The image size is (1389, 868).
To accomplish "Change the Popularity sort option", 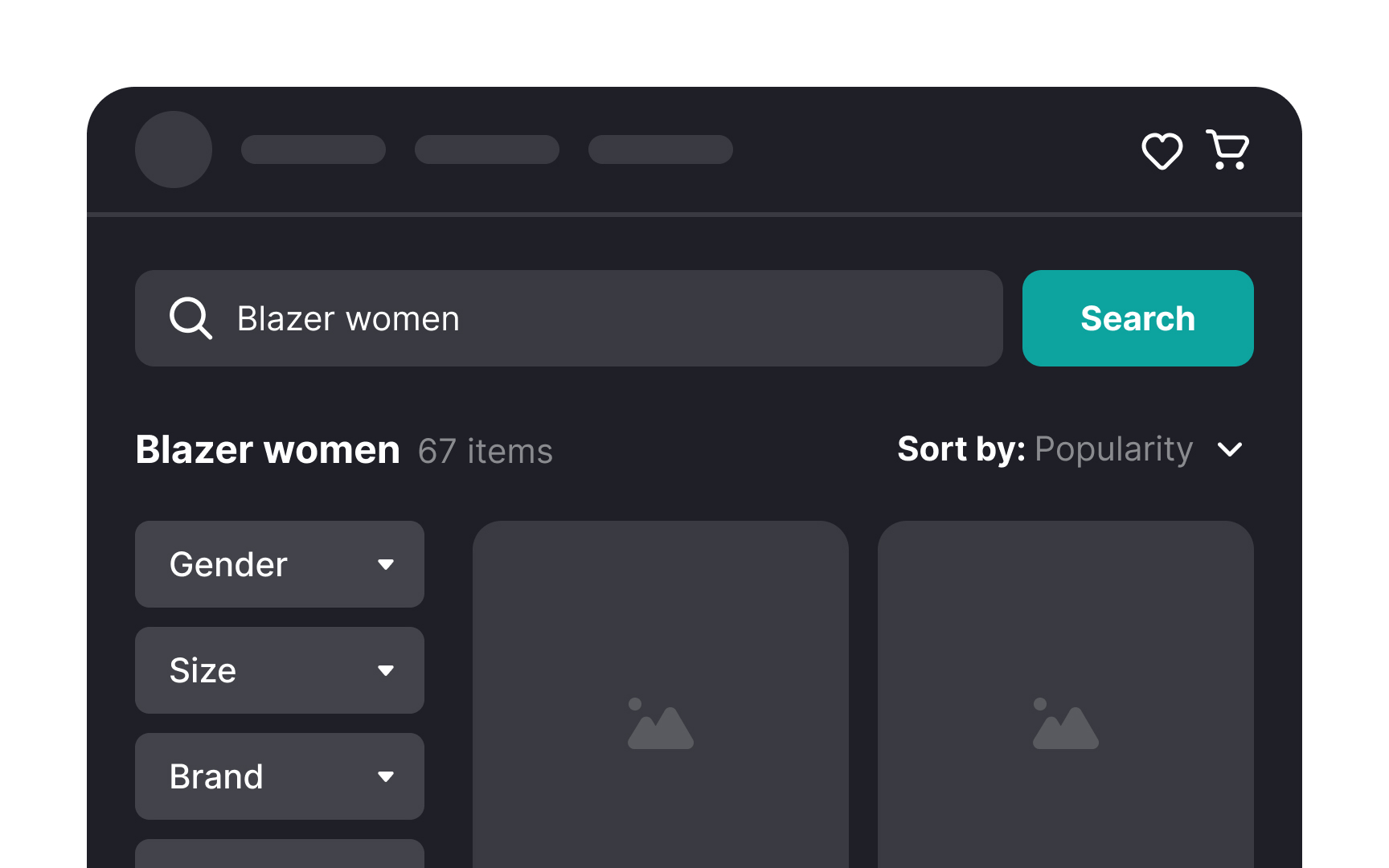I will point(1113,449).
